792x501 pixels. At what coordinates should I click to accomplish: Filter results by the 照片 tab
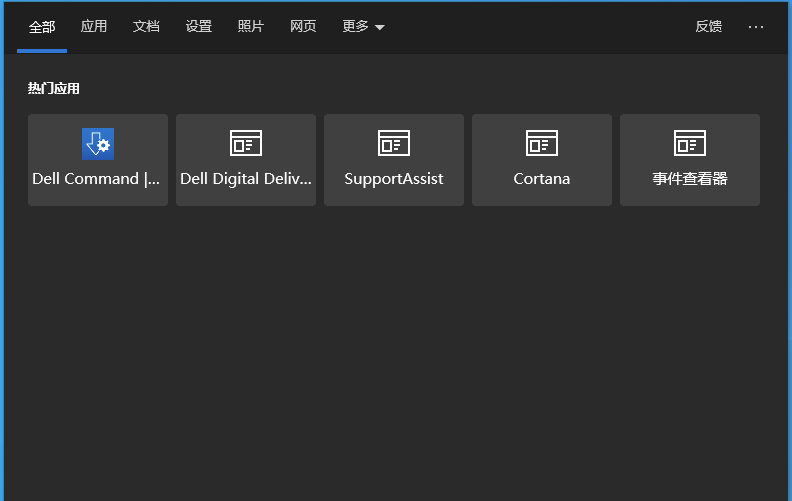pyautogui.click(x=251, y=26)
